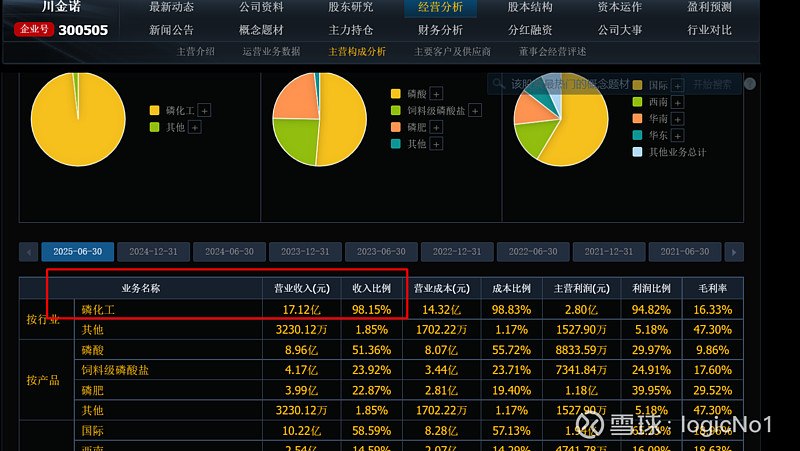
Task: Expand the 西南 region legend plus button
Action: pos(677,103)
